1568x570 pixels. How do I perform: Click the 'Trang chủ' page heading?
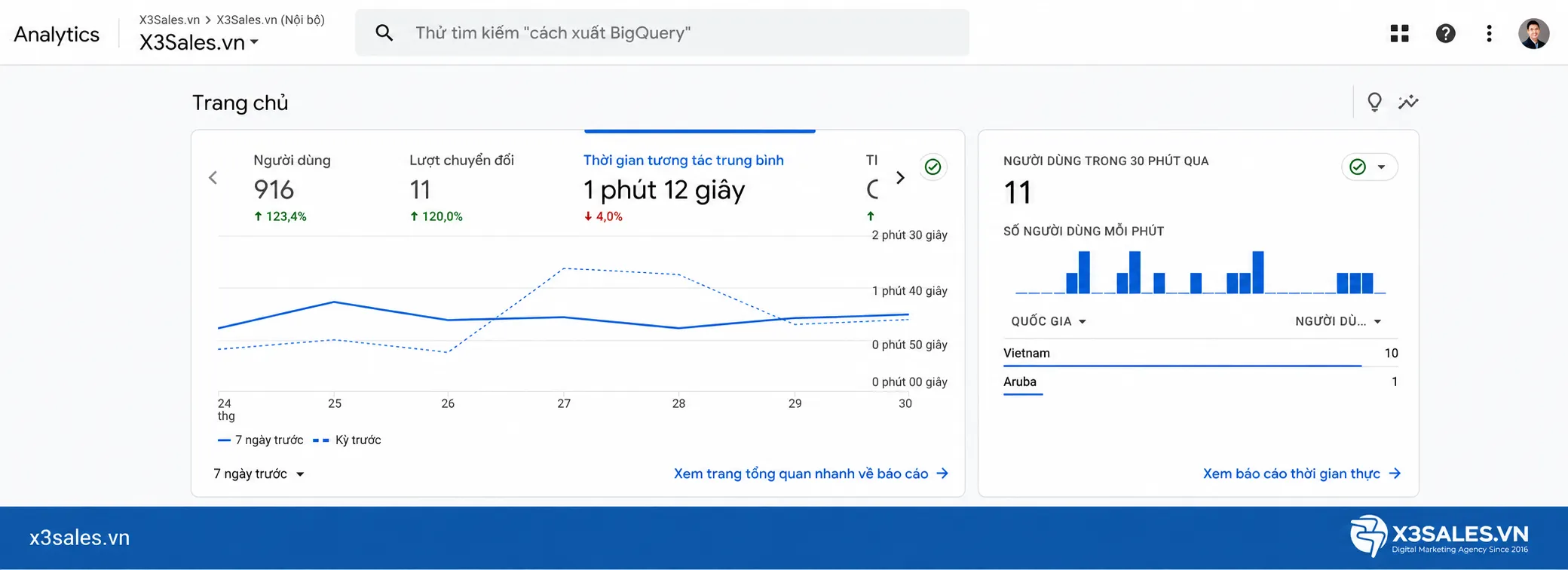coord(240,103)
